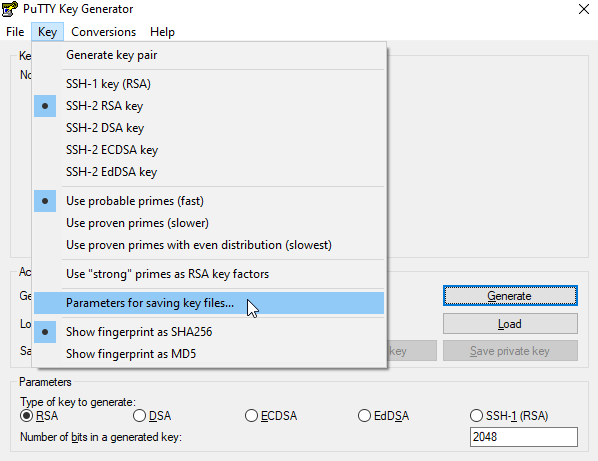Select SSH-2 ECDSA key menu option
This screenshot has height=461, width=598.
point(209,150)
